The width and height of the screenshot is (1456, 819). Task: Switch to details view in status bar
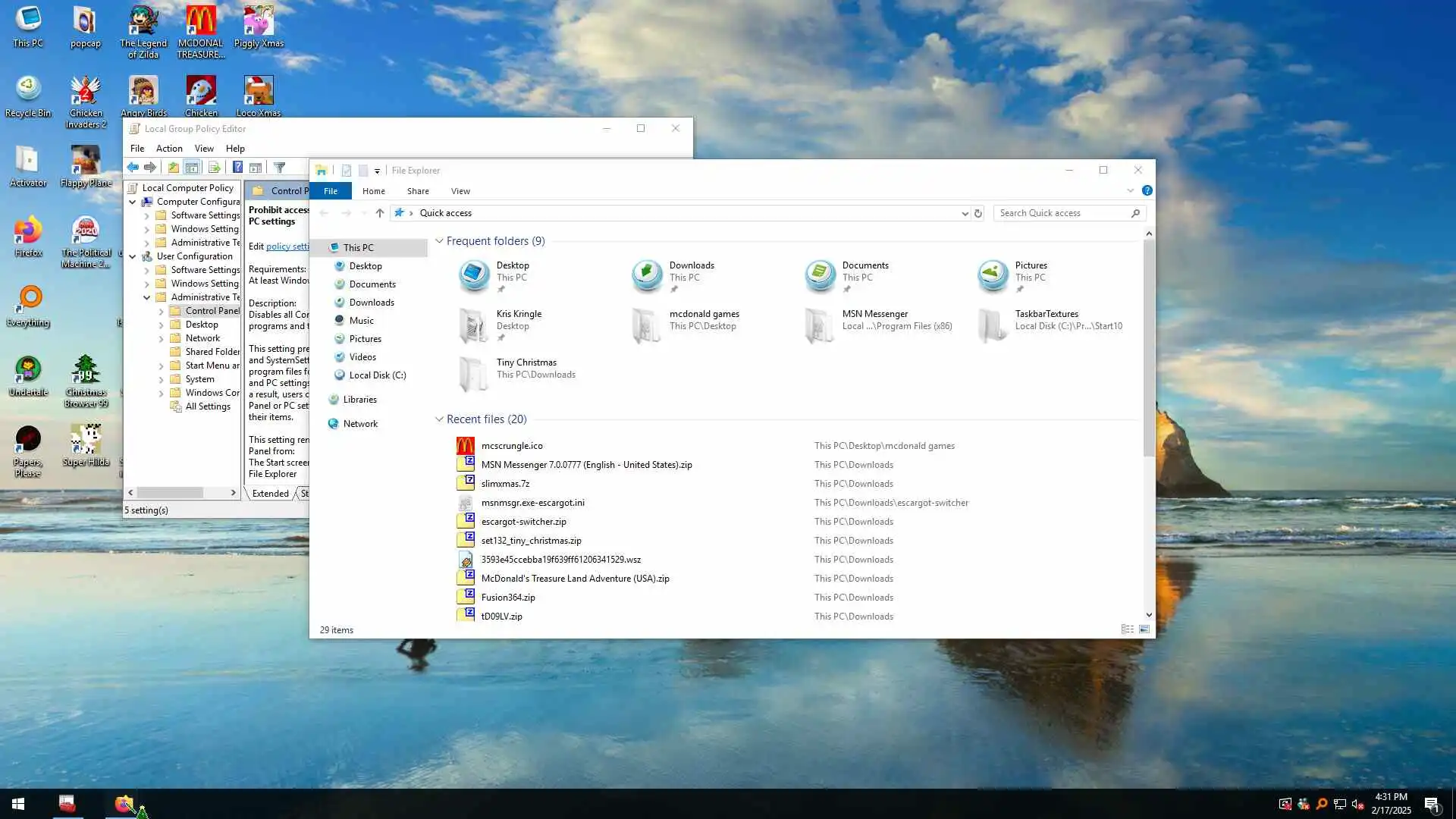(x=1128, y=630)
